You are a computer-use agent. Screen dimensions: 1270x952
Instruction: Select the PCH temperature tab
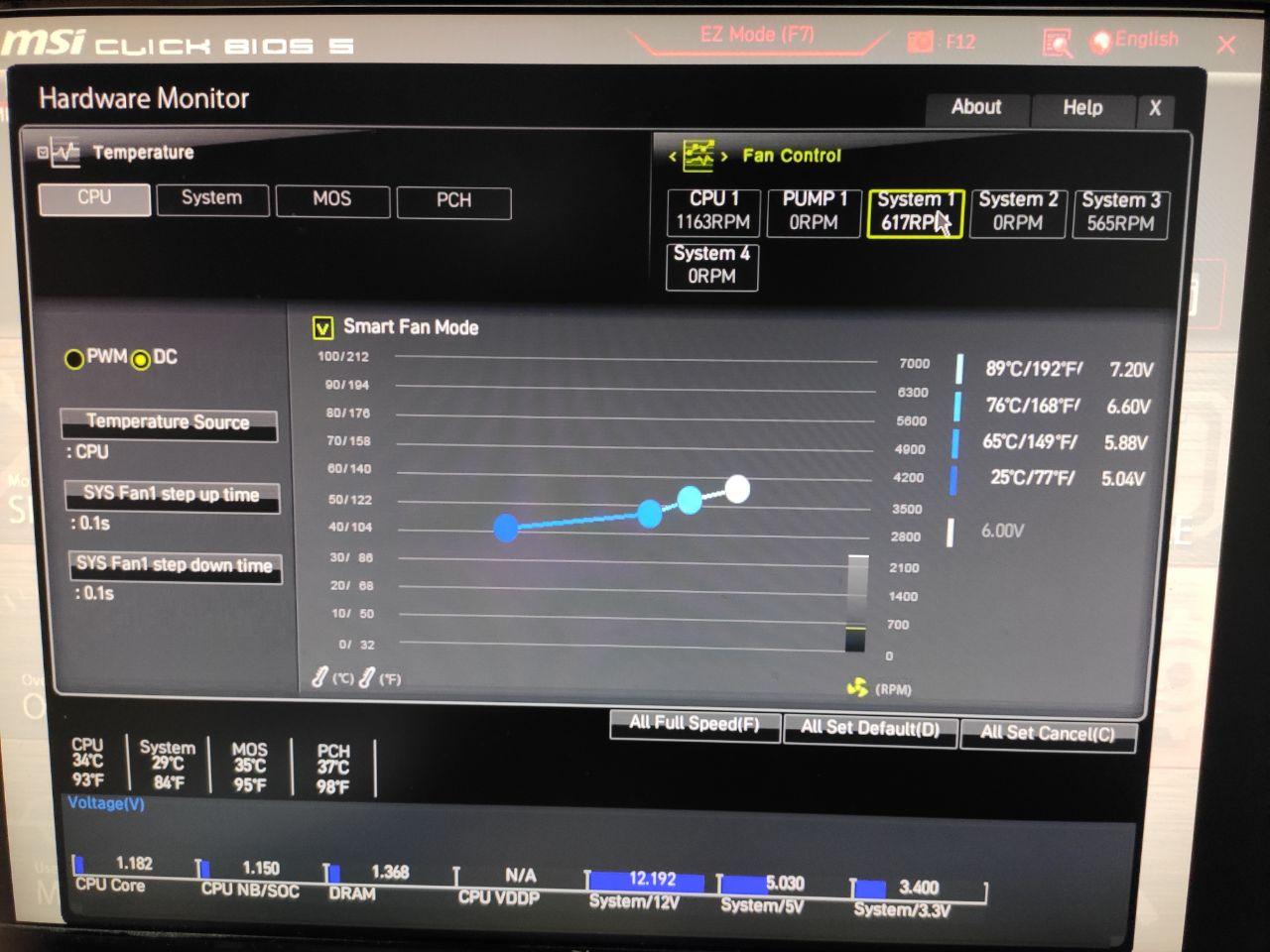[453, 201]
